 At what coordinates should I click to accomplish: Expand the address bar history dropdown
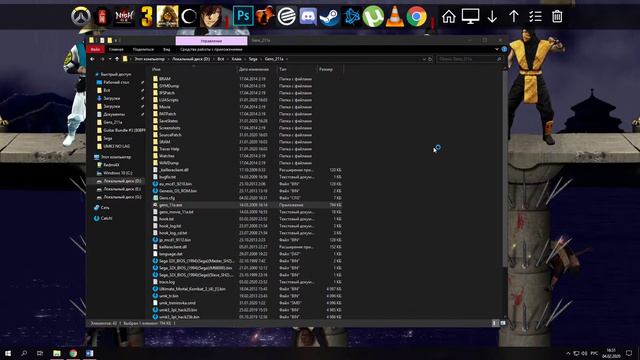tap(424, 59)
